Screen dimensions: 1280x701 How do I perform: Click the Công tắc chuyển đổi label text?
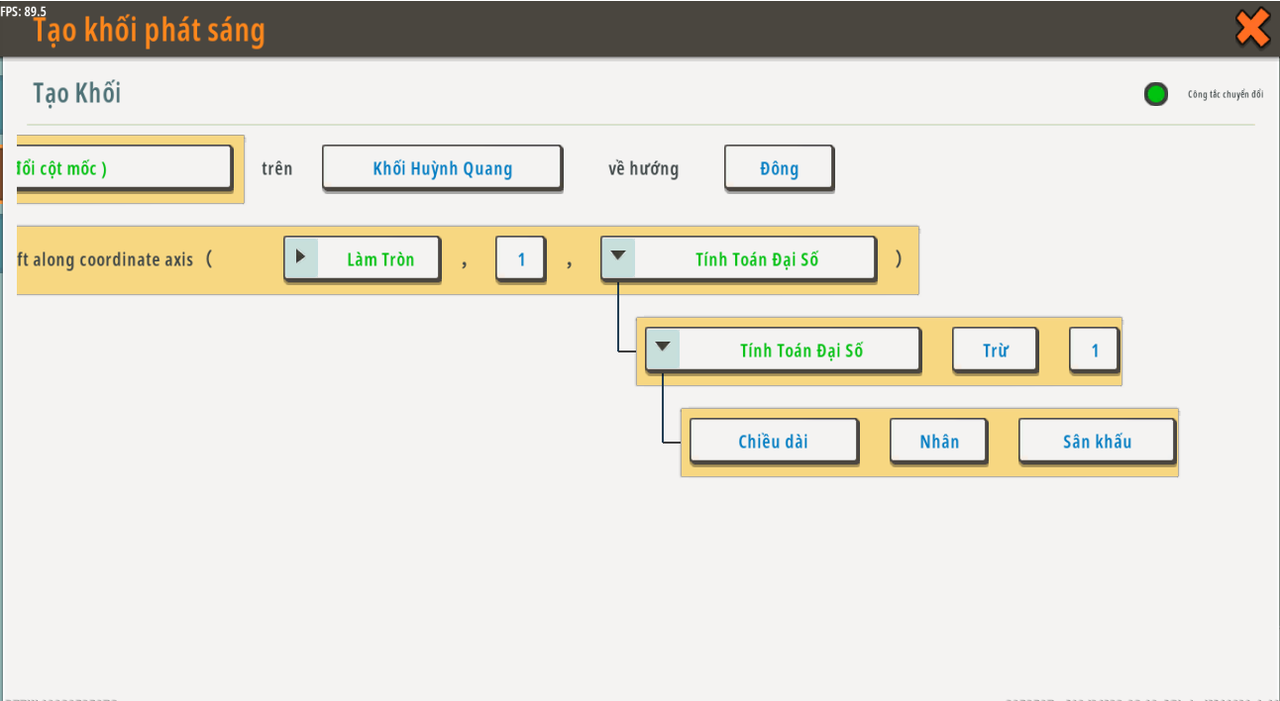pos(1225,95)
